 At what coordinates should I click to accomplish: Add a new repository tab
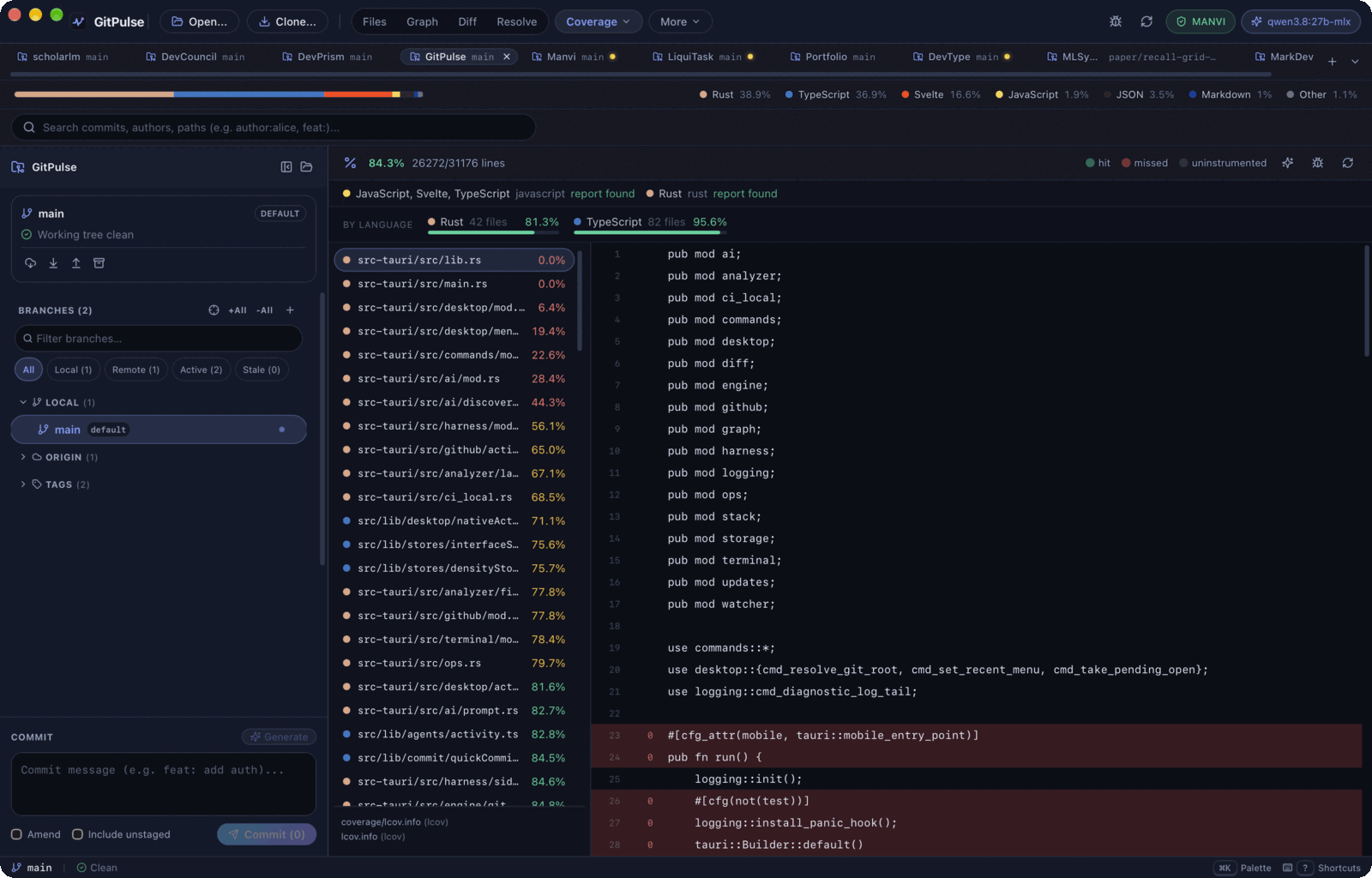coord(1332,61)
